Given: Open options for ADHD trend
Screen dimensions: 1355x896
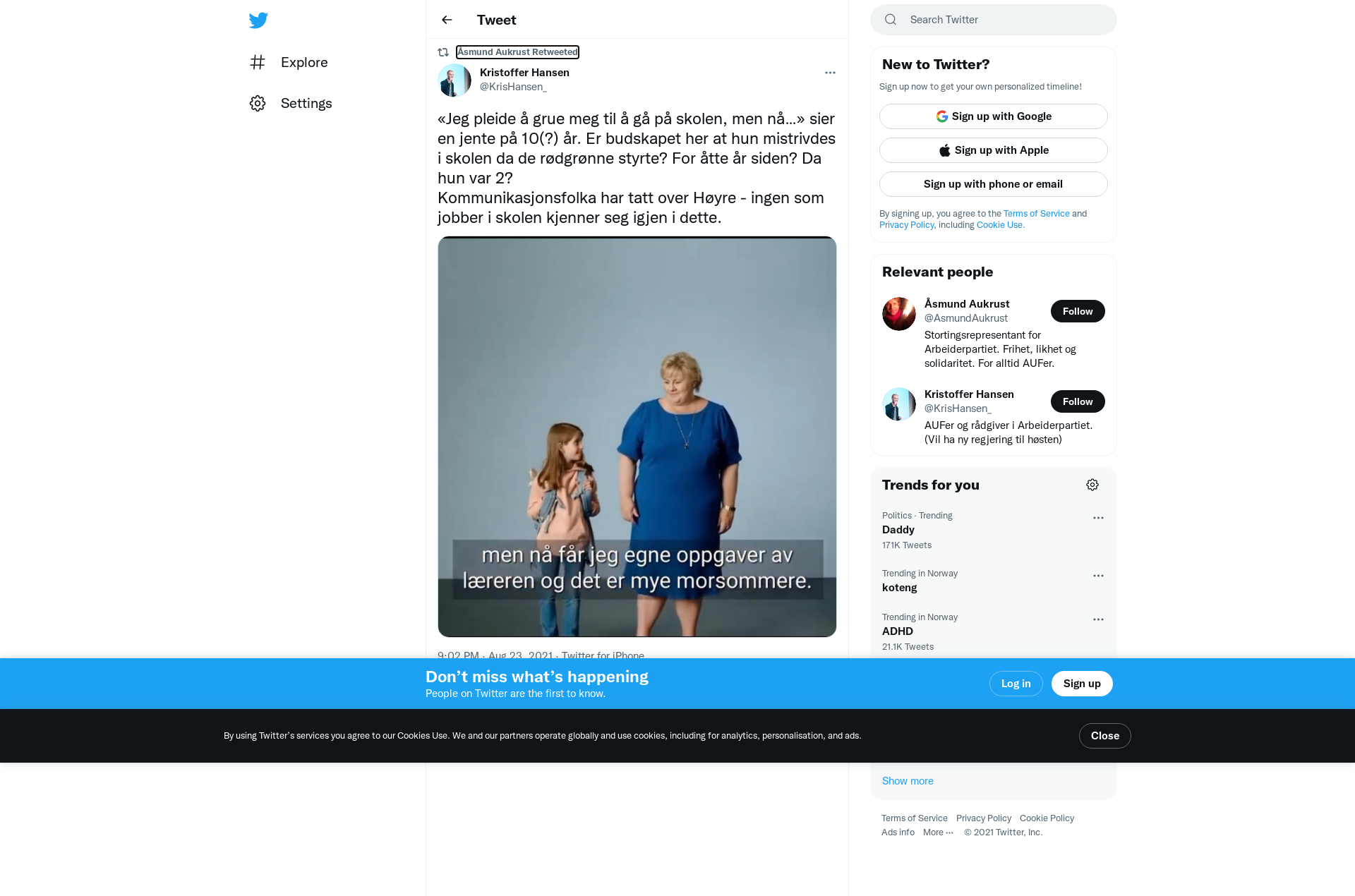Looking at the screenshot, I should (x=1098, y=619).
